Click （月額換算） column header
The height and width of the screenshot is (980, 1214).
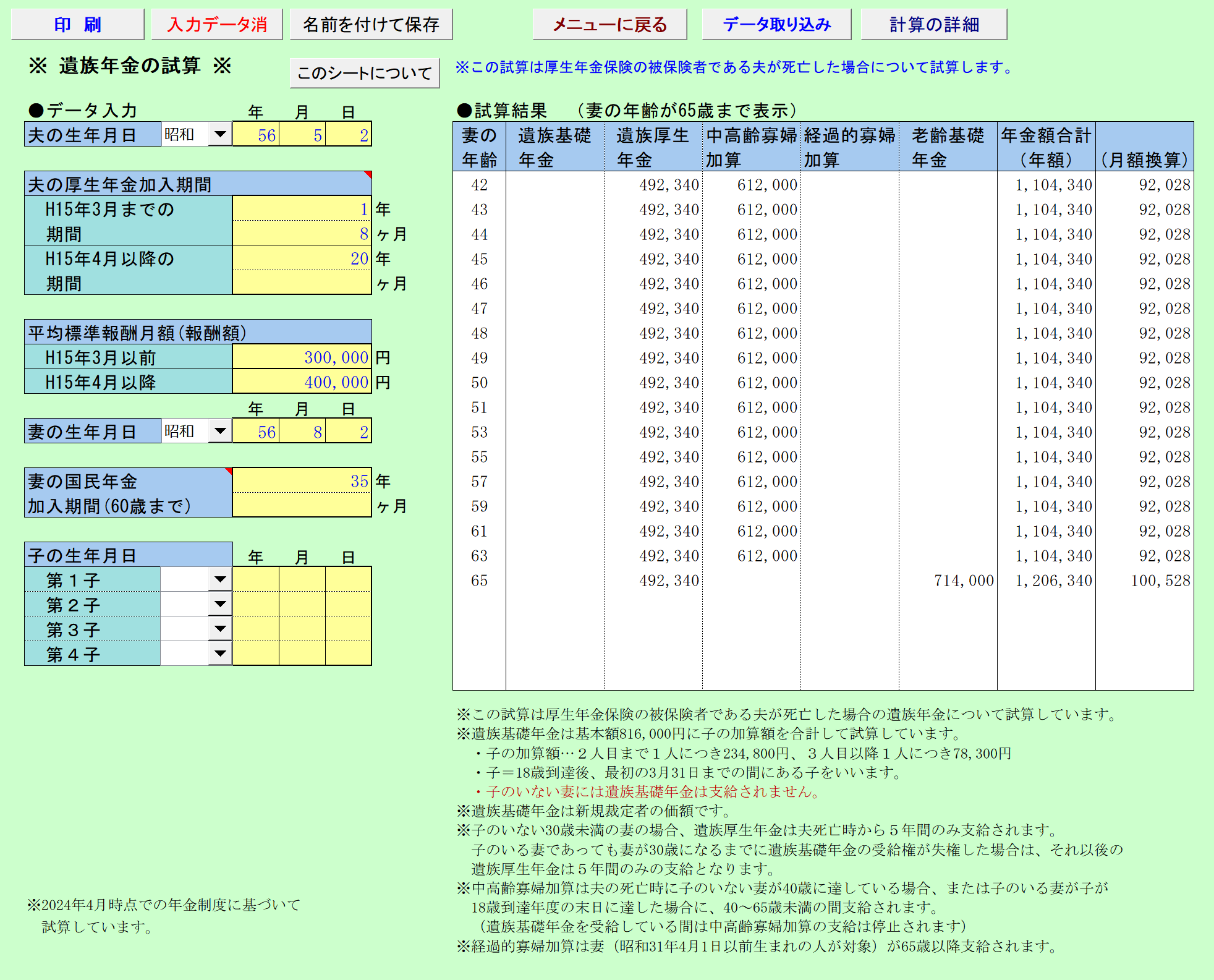(x=1145, y=147)
